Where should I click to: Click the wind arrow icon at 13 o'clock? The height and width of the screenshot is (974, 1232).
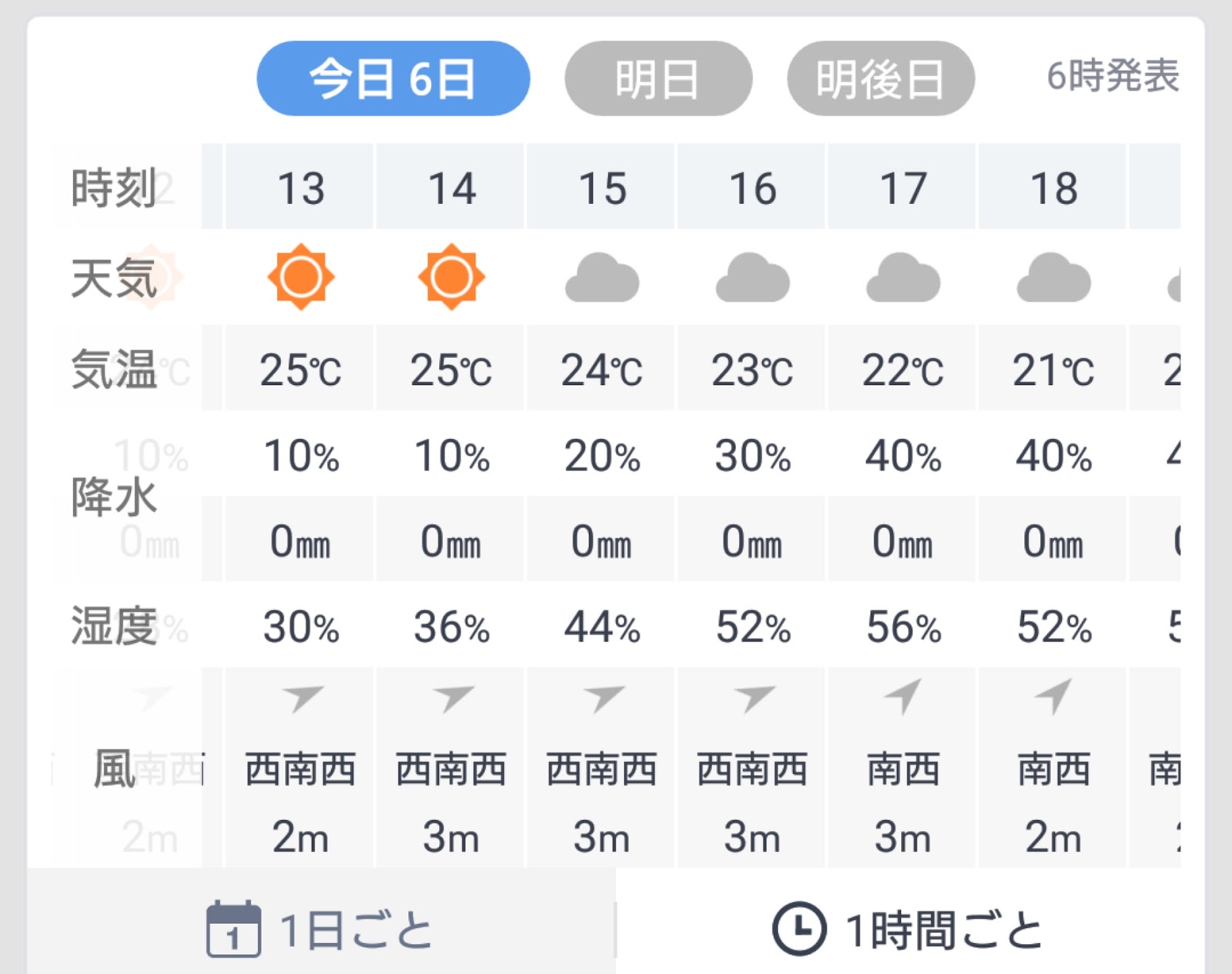coord(302,698)
